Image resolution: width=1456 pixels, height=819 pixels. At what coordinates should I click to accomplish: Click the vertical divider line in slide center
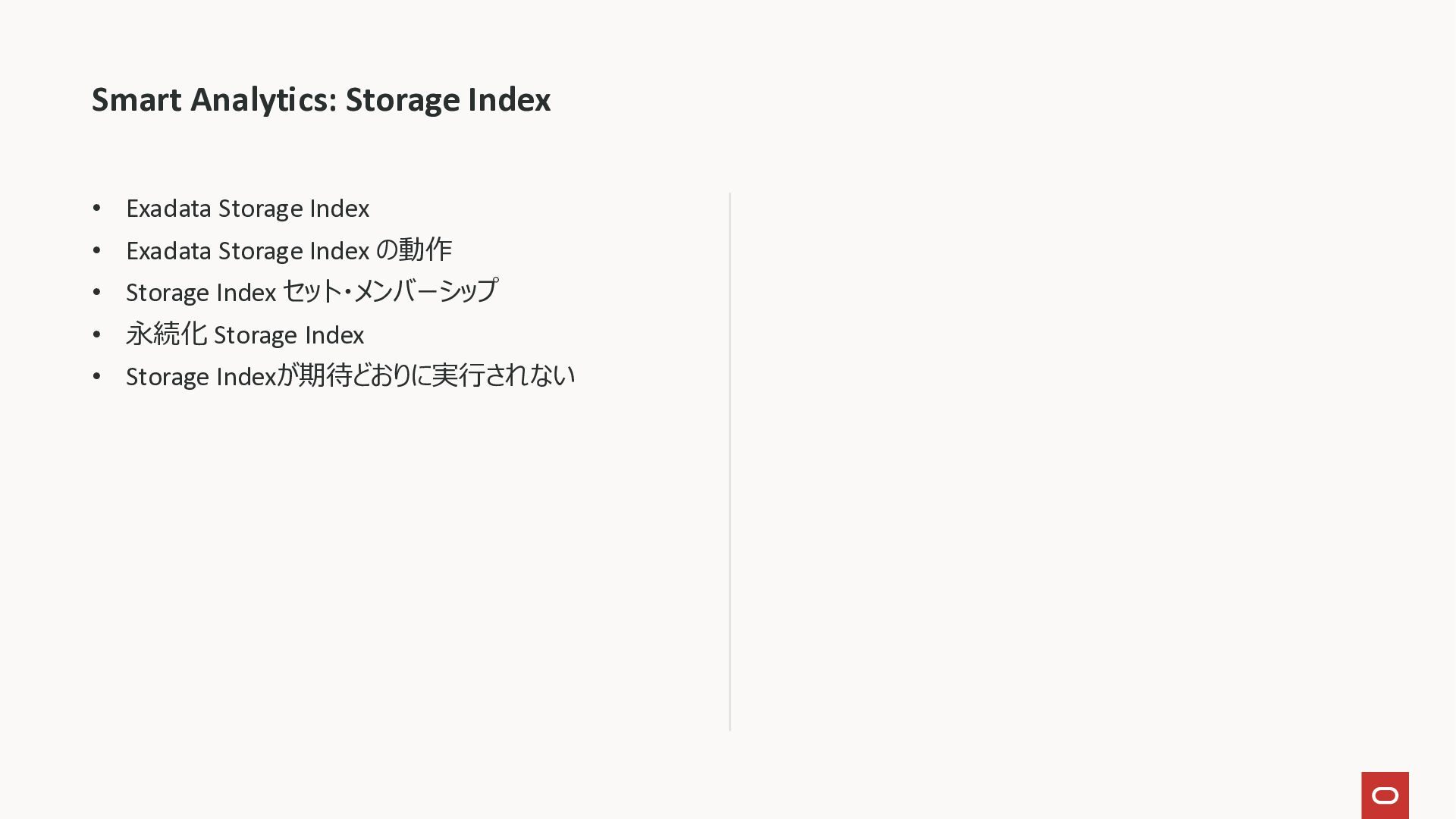(730, 461)
